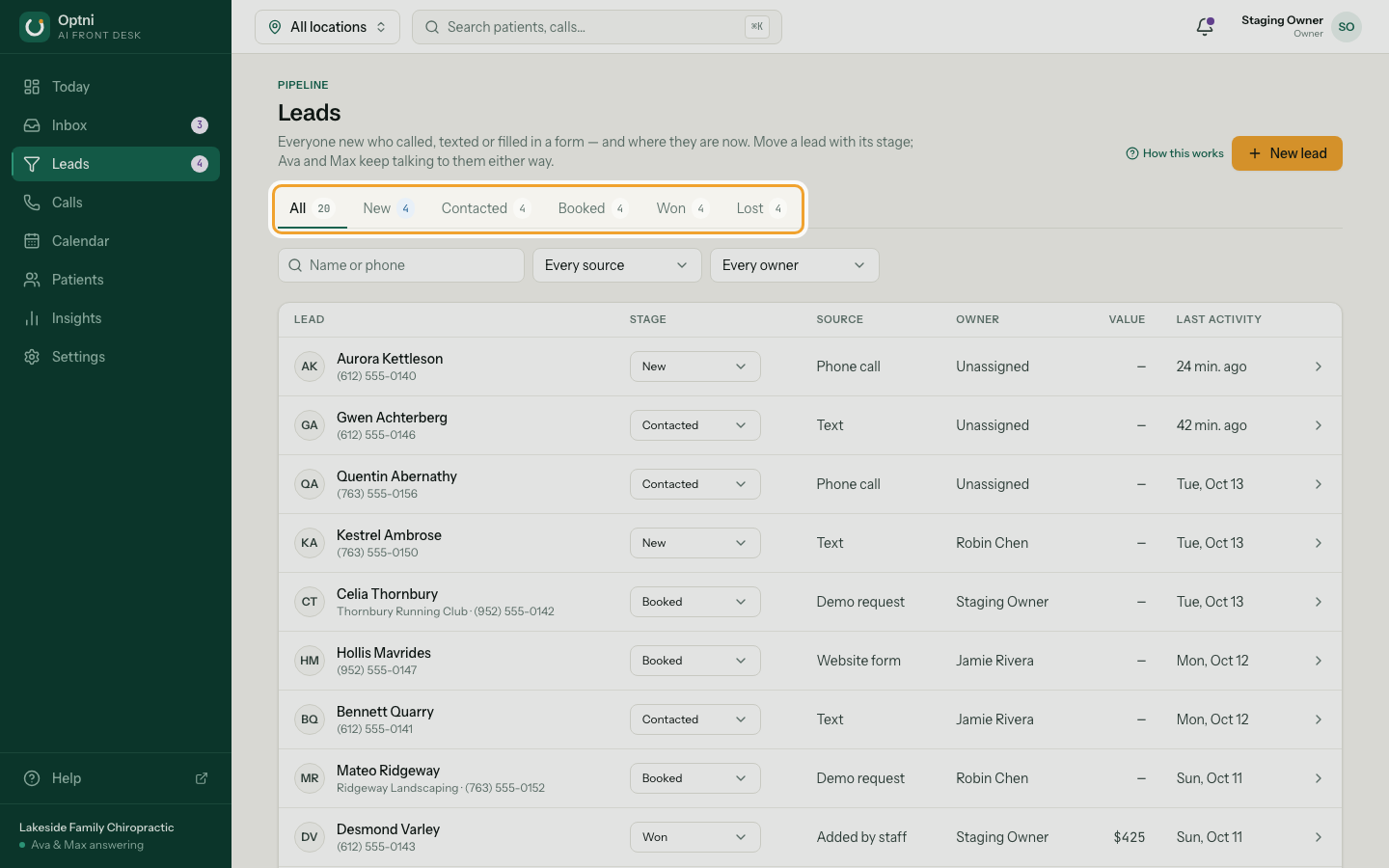Change stage dropdown for Bennett Quarry

(x=694, y=719)
